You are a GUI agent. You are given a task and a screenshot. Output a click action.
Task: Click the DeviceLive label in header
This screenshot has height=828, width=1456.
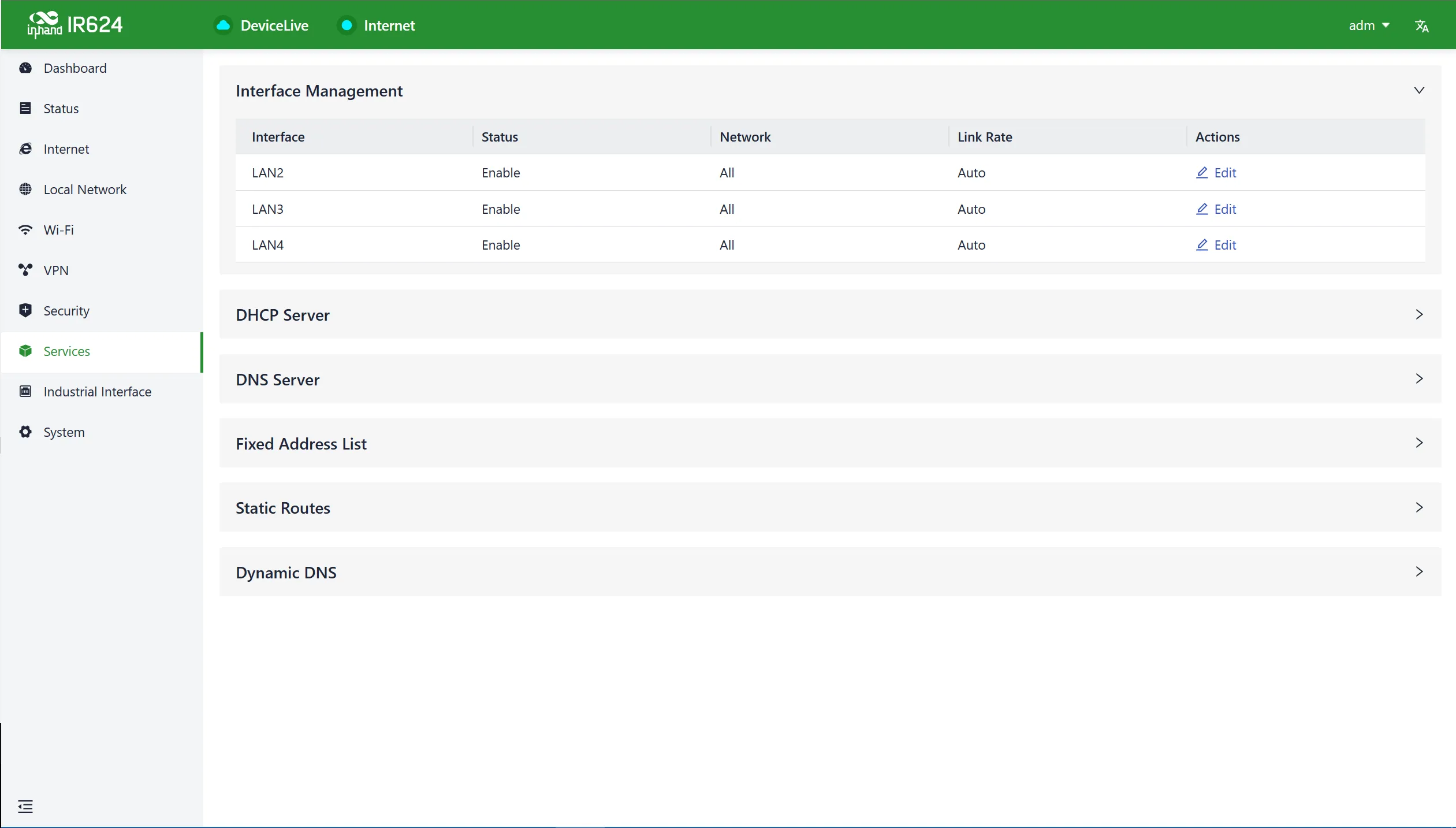point(274,25)
